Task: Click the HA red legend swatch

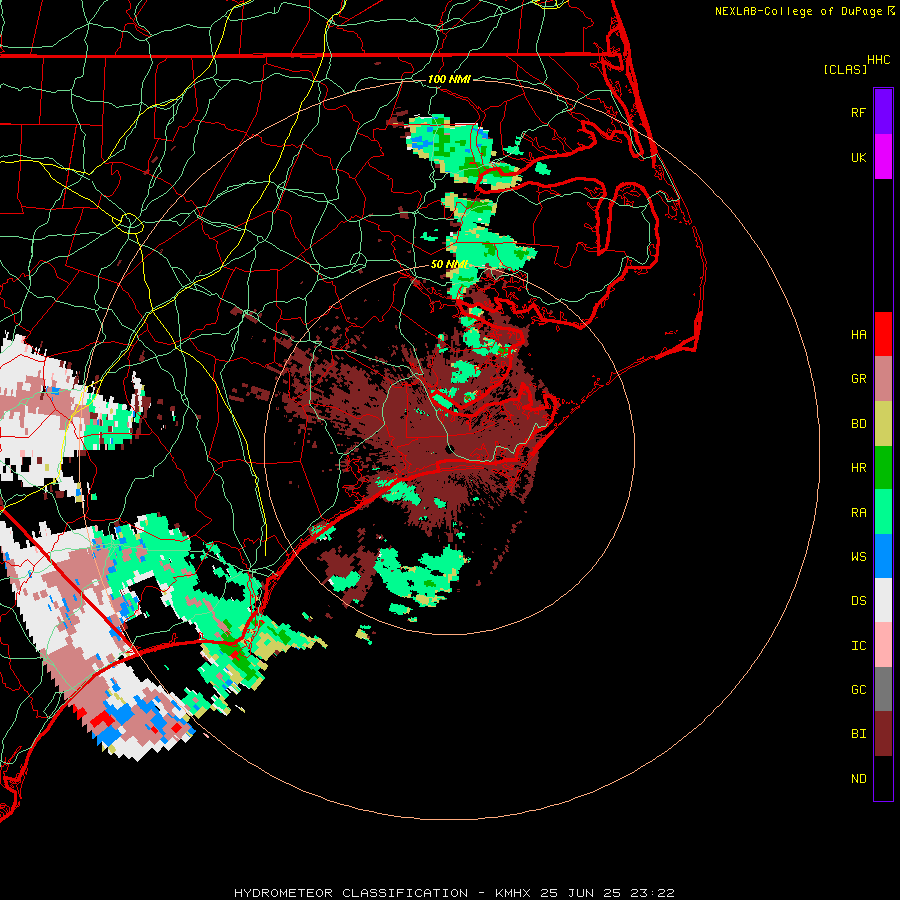Action: pyautogui.click(x=883, y=334)
